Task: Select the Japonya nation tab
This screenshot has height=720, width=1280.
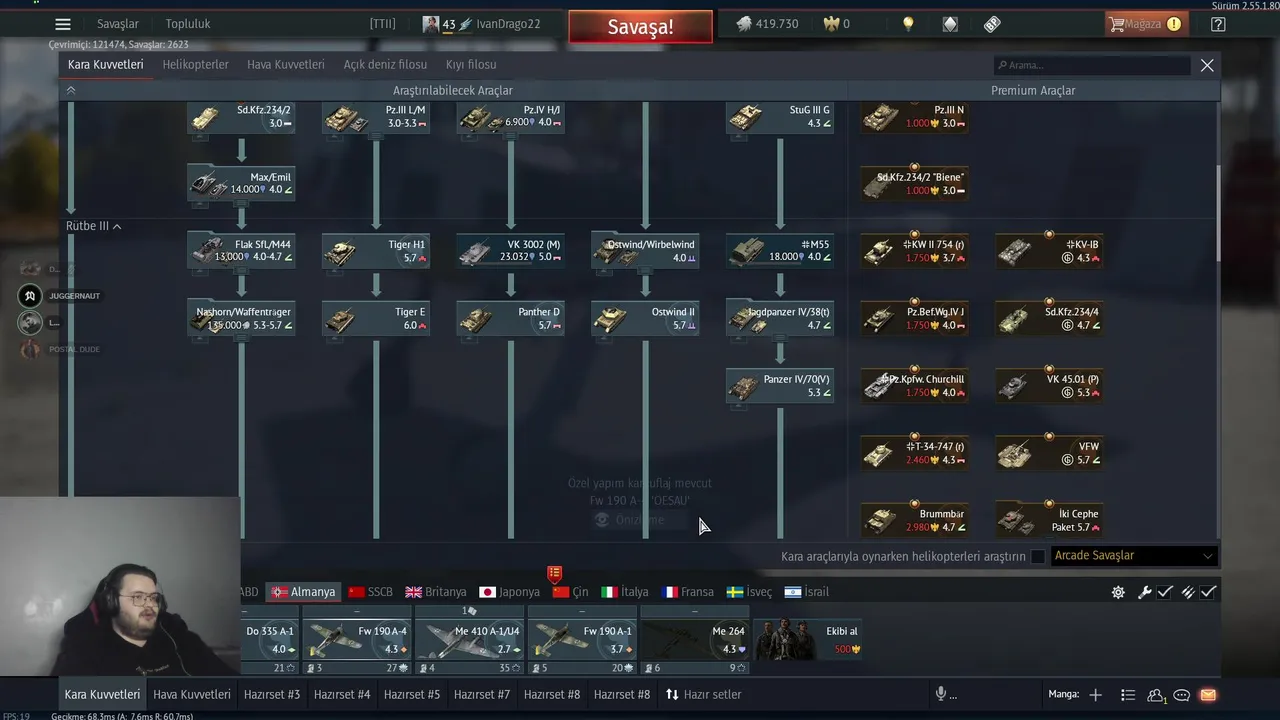Action: coord(510,592)
